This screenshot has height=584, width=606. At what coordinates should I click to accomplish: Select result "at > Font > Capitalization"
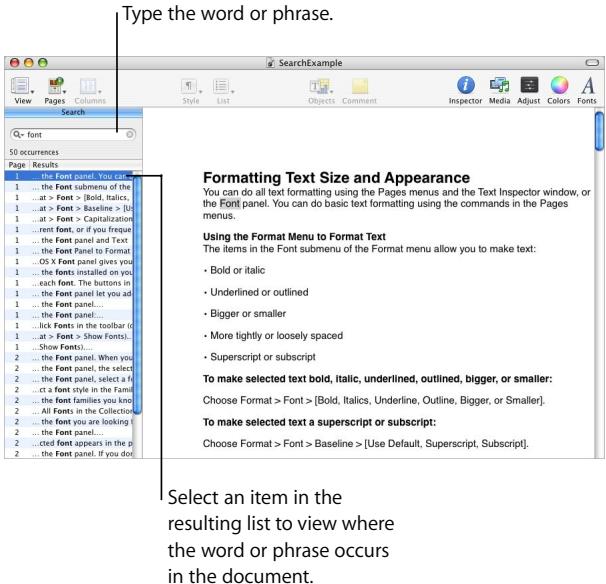click(69, 219)
